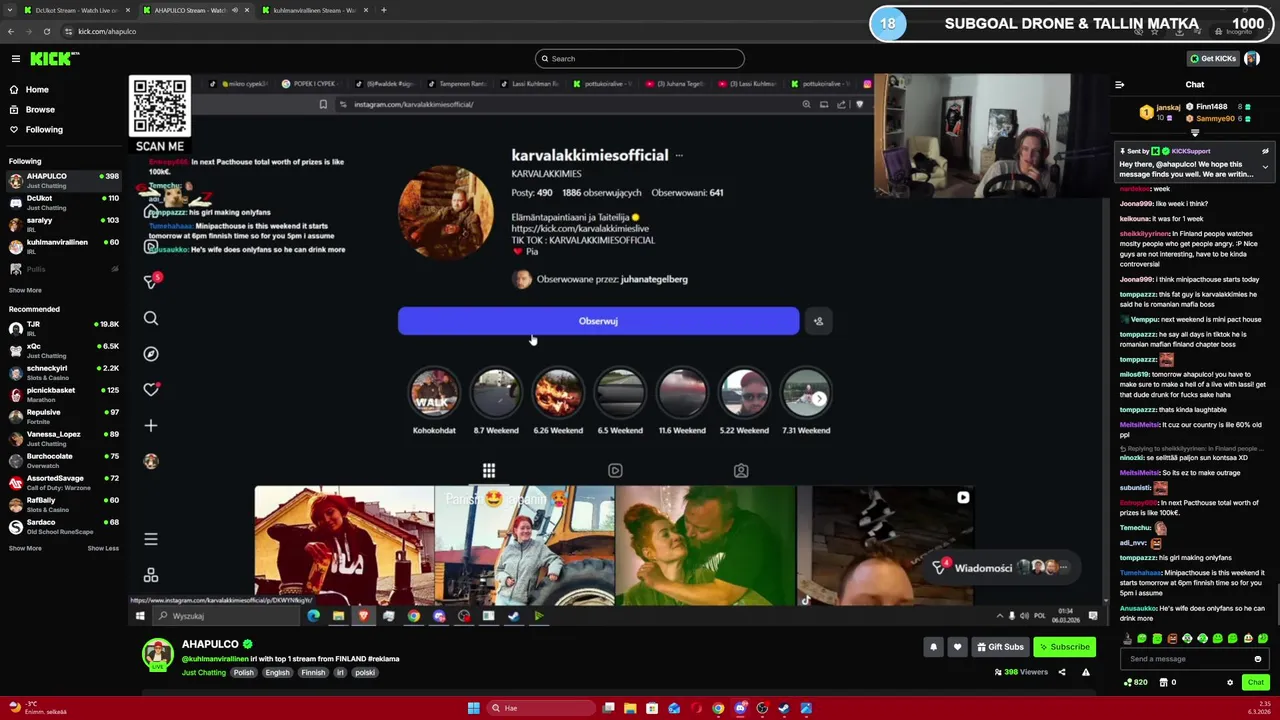The height and width of the screenshot is (720, 1280).
Task: Follow AHAPULCO with the heart button
Action: coord(957,647)
